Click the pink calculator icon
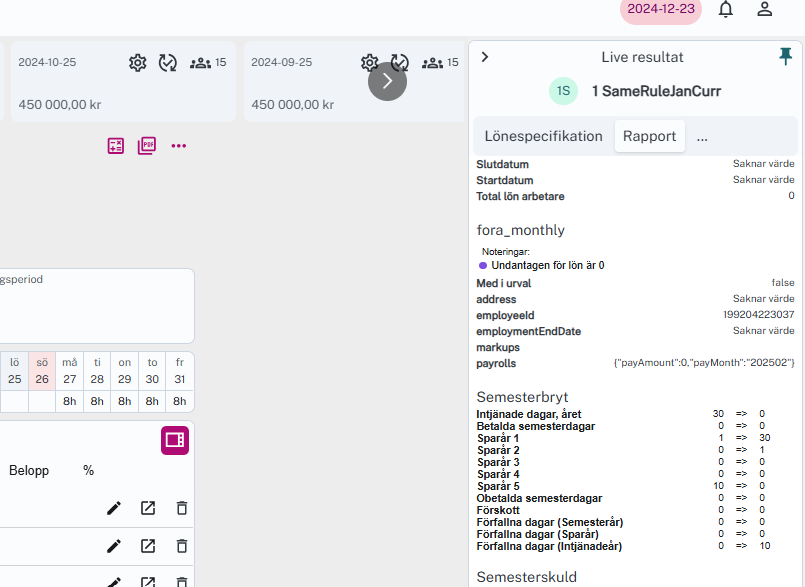 coord(116,146)
